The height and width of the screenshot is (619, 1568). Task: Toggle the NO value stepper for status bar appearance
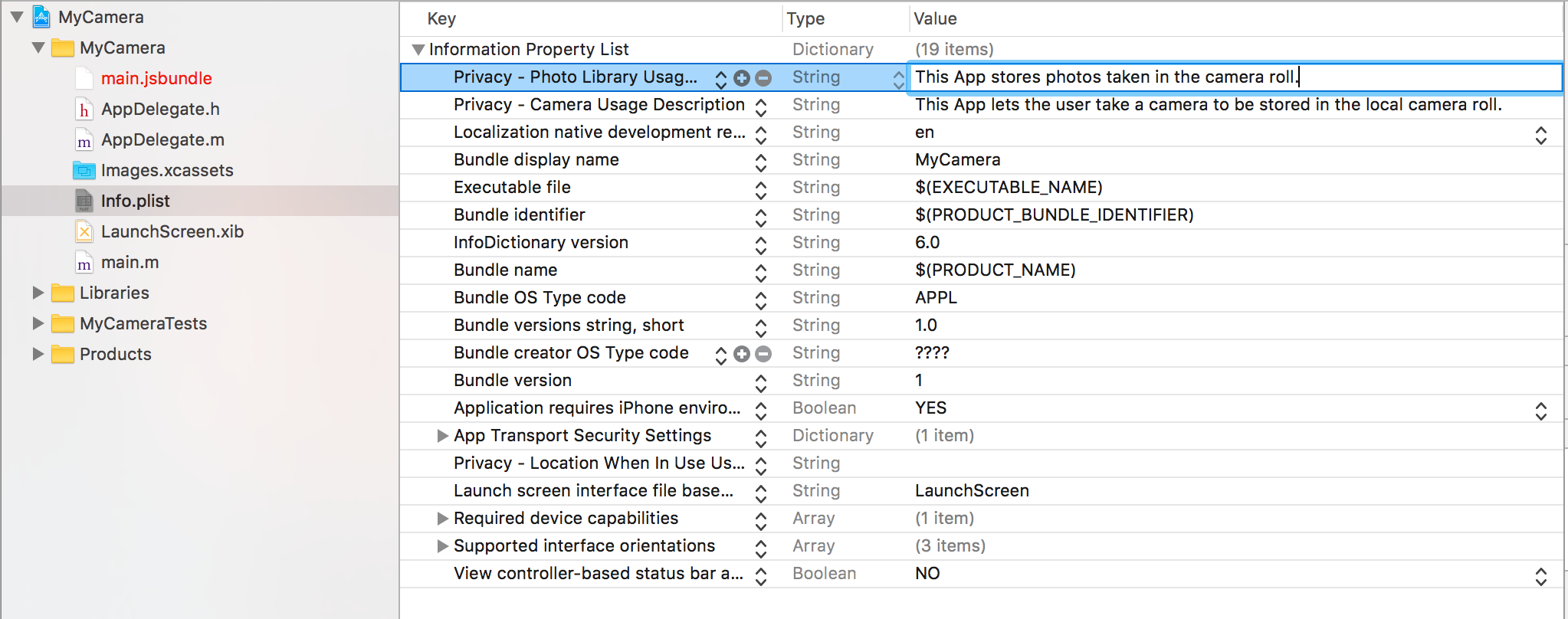click(1540, 576)
